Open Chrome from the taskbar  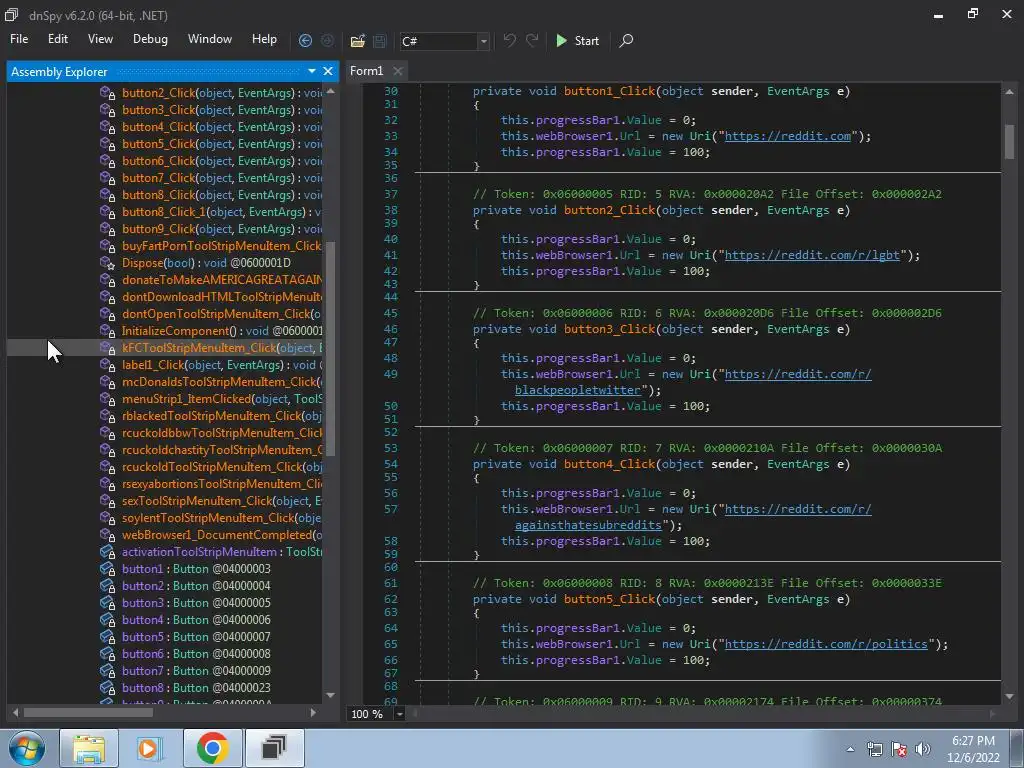pos(212,748)
